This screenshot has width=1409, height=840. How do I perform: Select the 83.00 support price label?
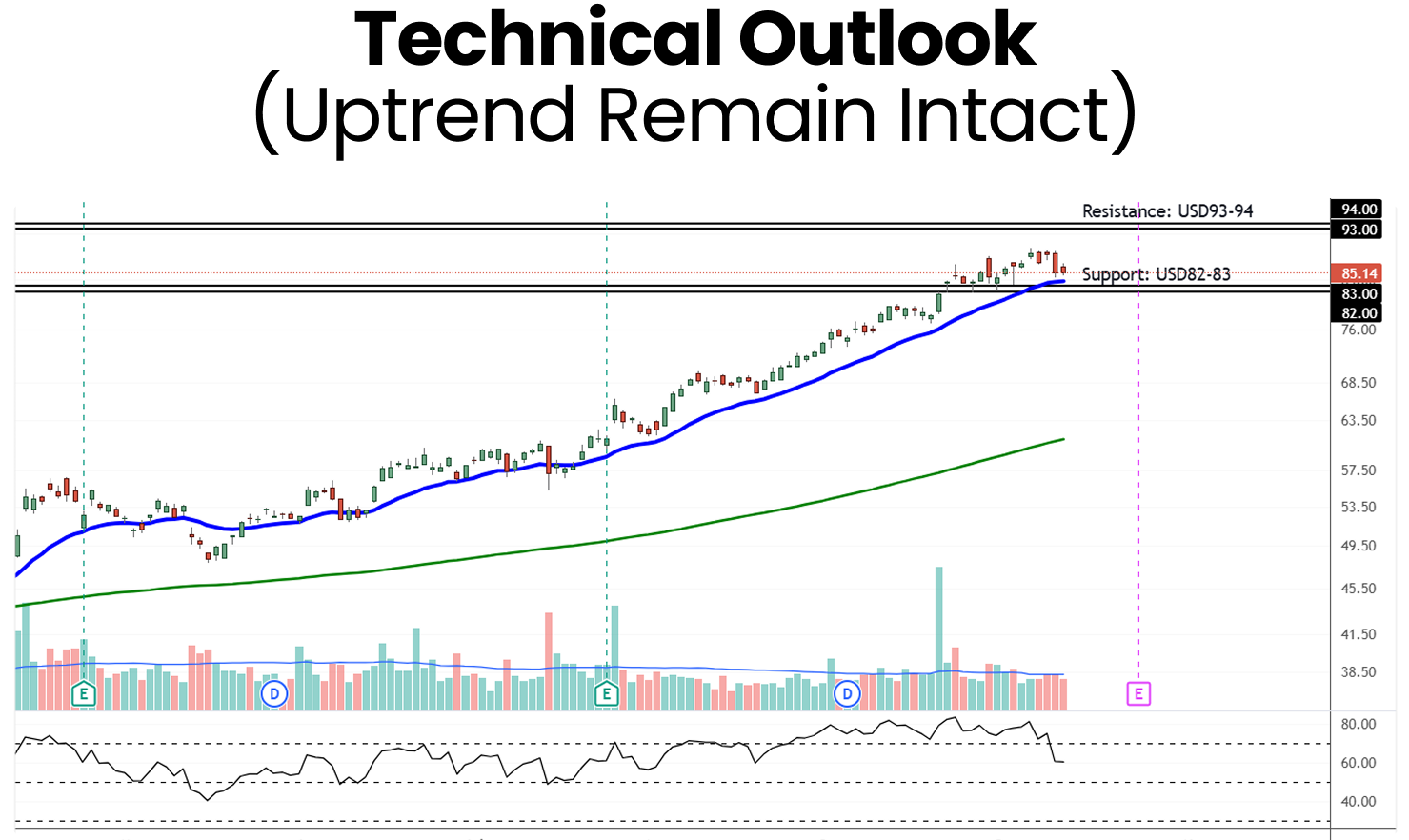[x=1359, y=294]
